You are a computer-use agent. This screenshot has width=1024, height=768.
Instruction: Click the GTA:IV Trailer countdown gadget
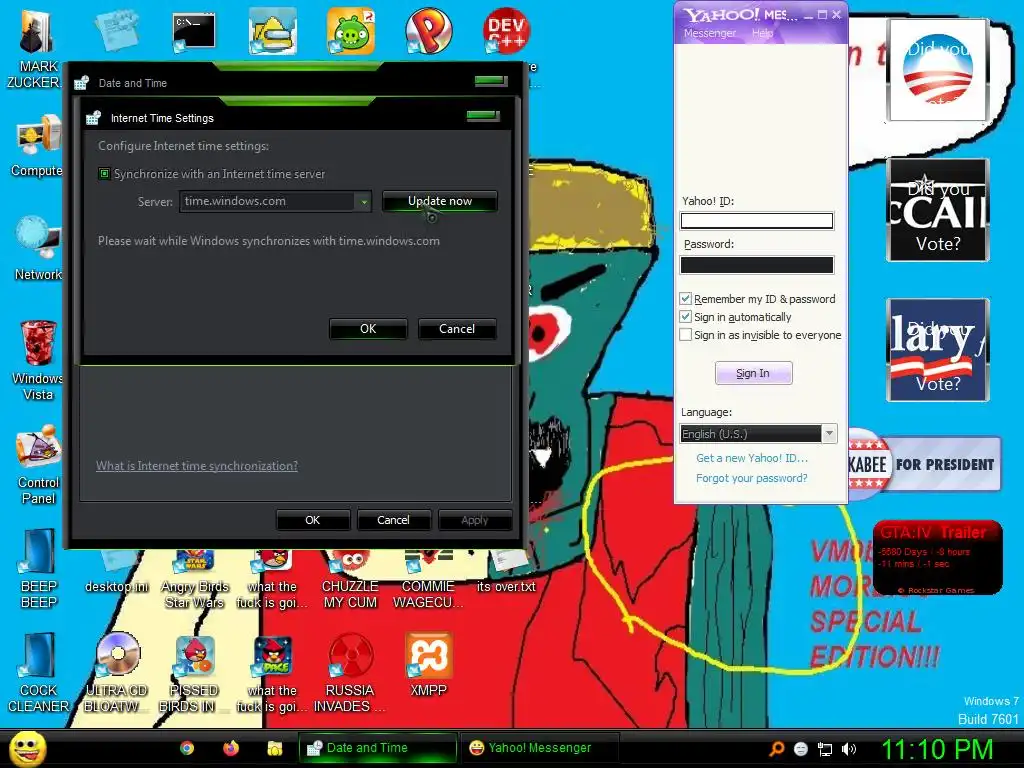(x=938, y=557)
